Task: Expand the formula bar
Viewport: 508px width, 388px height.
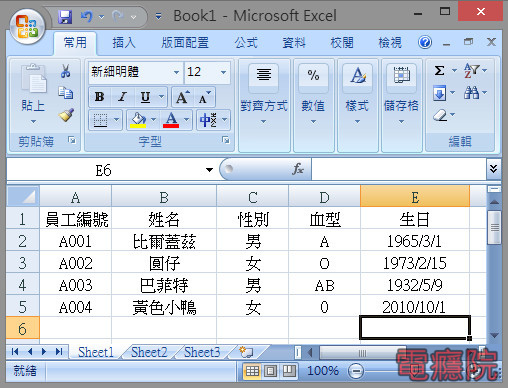Action: [493, 169]
